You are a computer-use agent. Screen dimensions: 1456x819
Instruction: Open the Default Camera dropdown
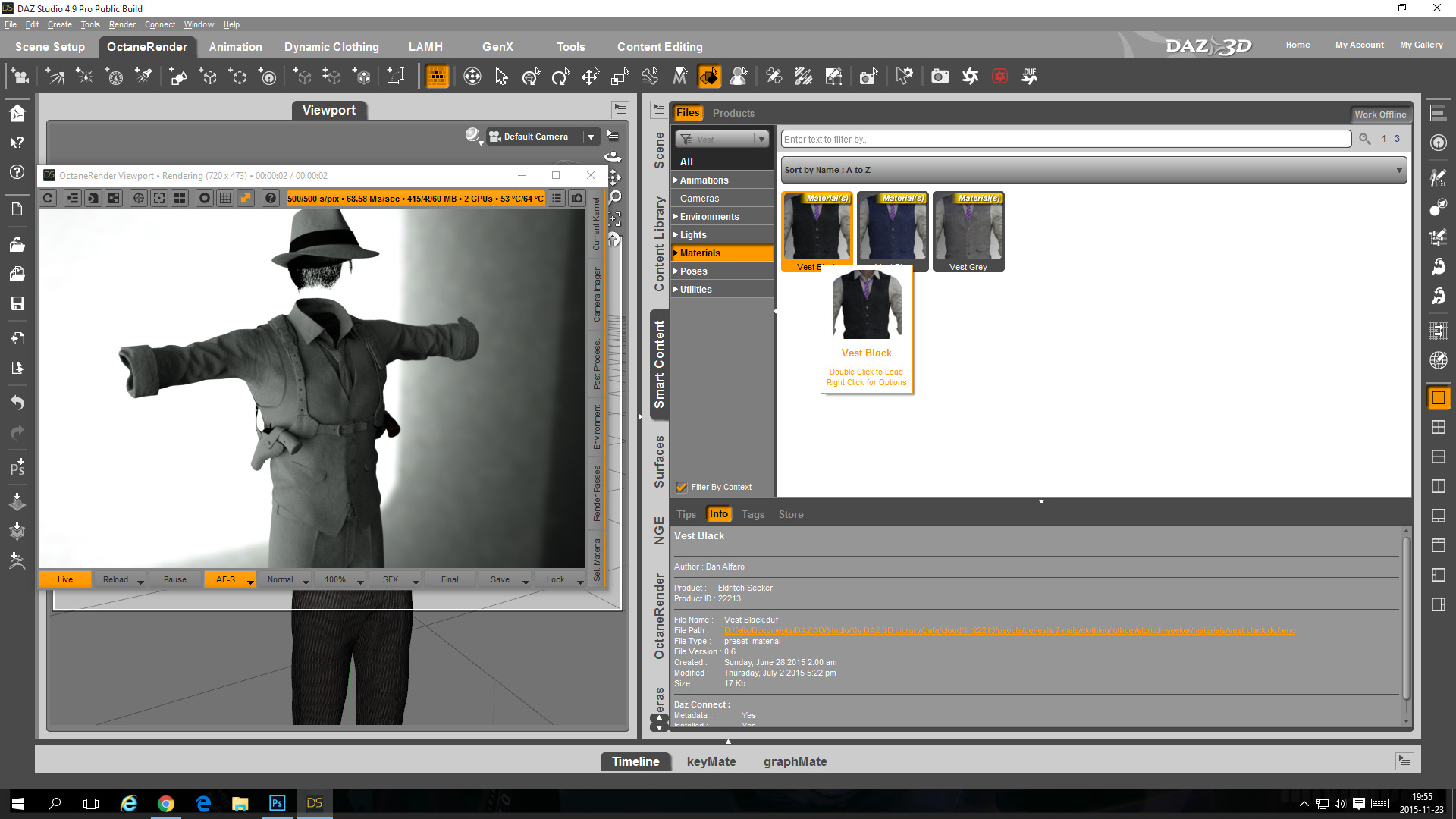click(591, 136)
